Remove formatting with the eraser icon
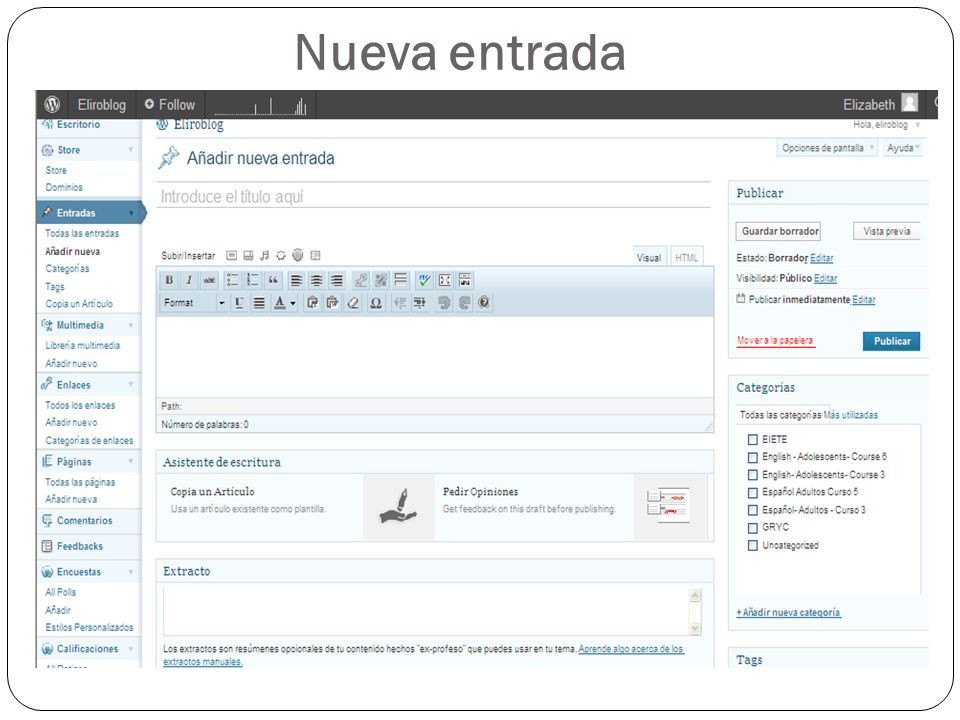The image size is (960, 720). 353,302
